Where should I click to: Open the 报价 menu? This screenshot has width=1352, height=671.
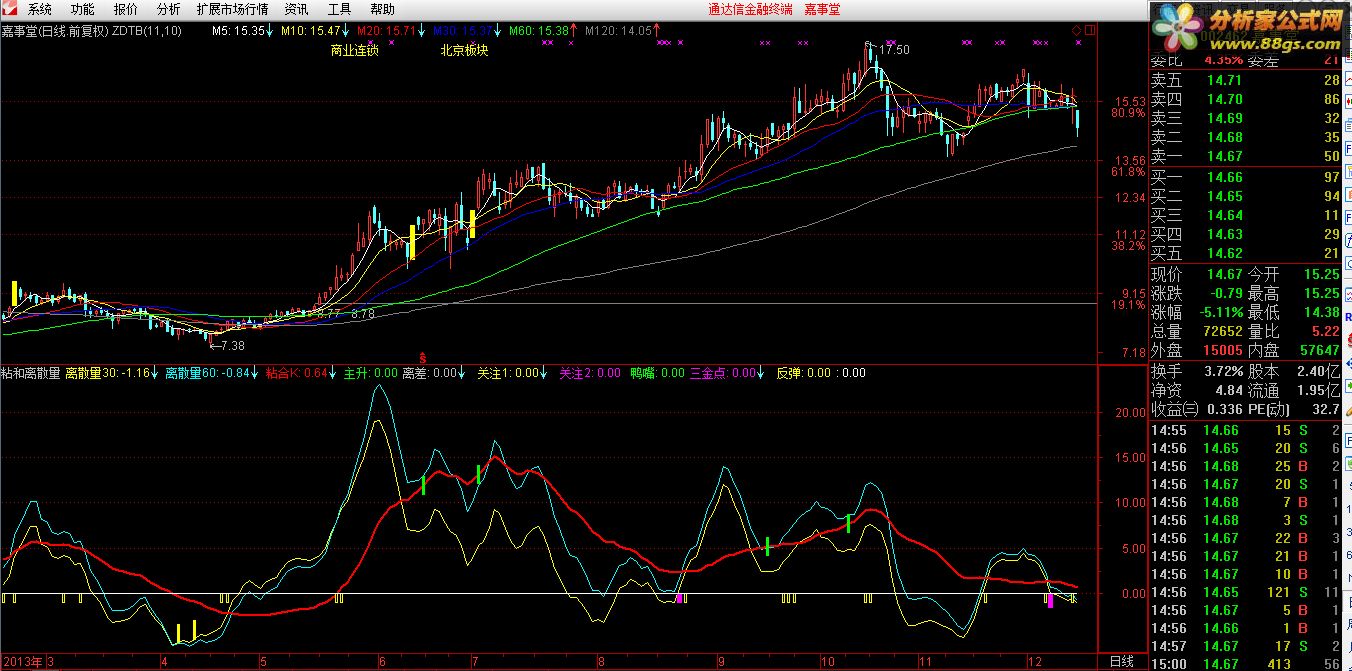(x=126, y=9)
